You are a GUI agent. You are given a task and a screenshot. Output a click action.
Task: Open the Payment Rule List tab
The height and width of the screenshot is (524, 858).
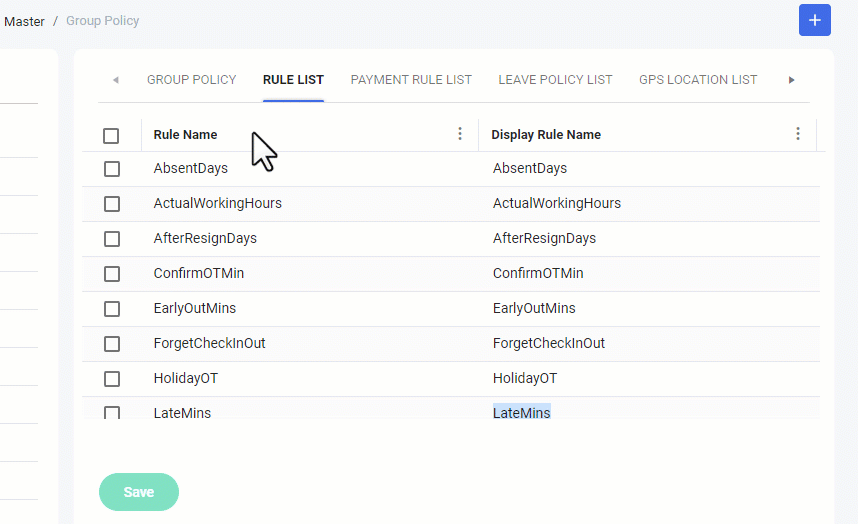(x=411, y=80)
